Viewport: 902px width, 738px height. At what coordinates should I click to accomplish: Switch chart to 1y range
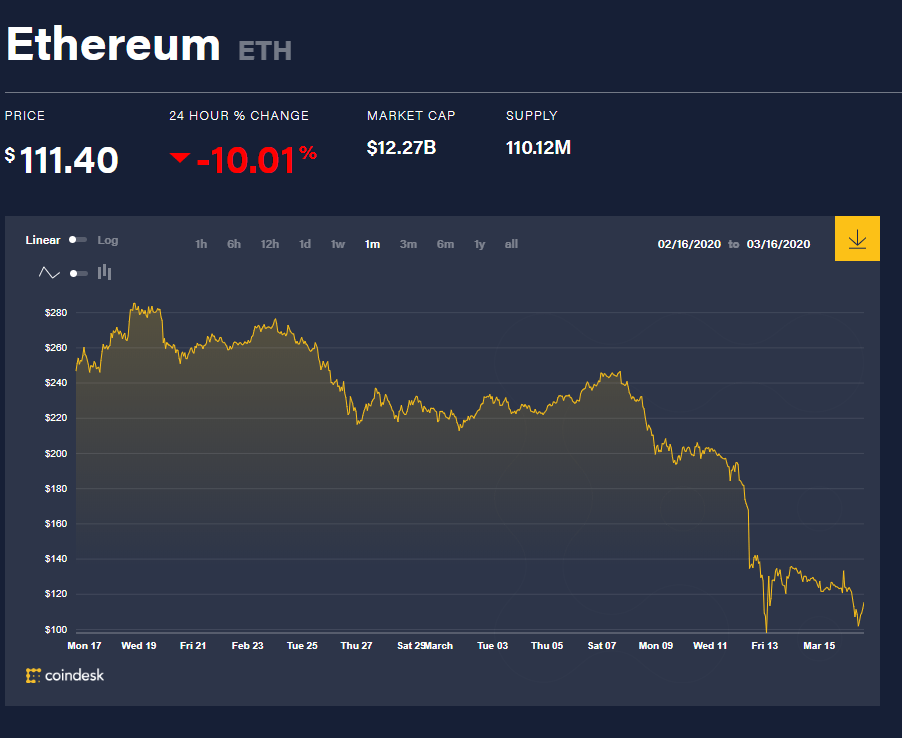(480, 244)
